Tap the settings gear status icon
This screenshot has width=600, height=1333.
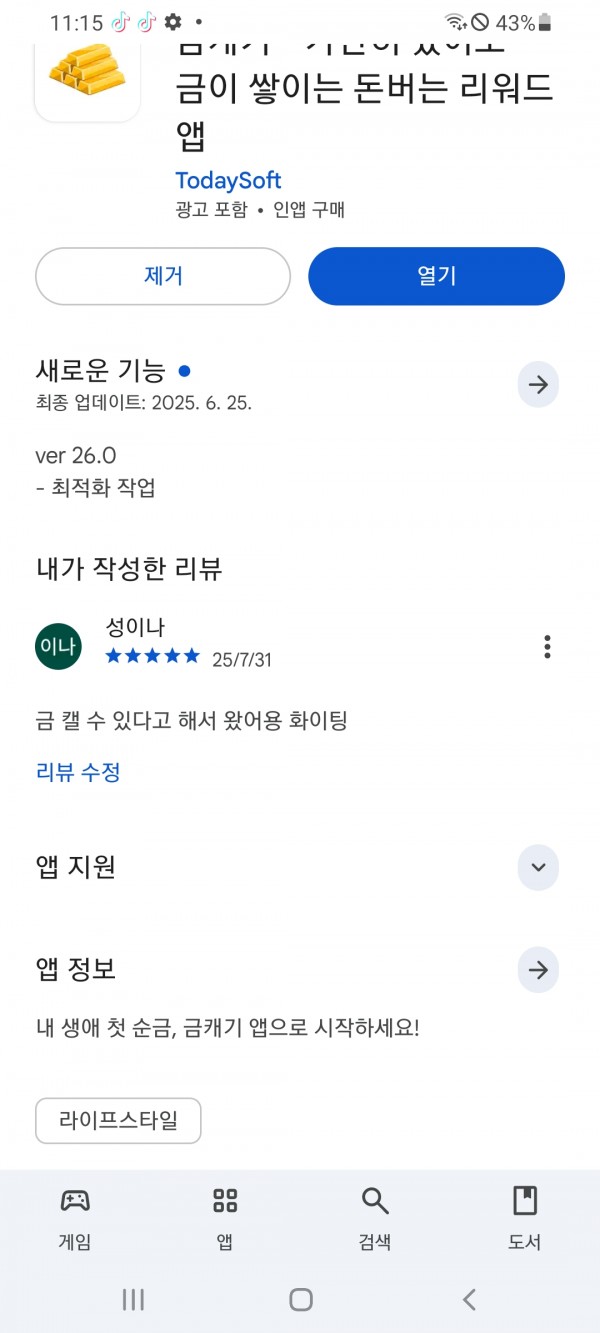[x=173, y=22]
